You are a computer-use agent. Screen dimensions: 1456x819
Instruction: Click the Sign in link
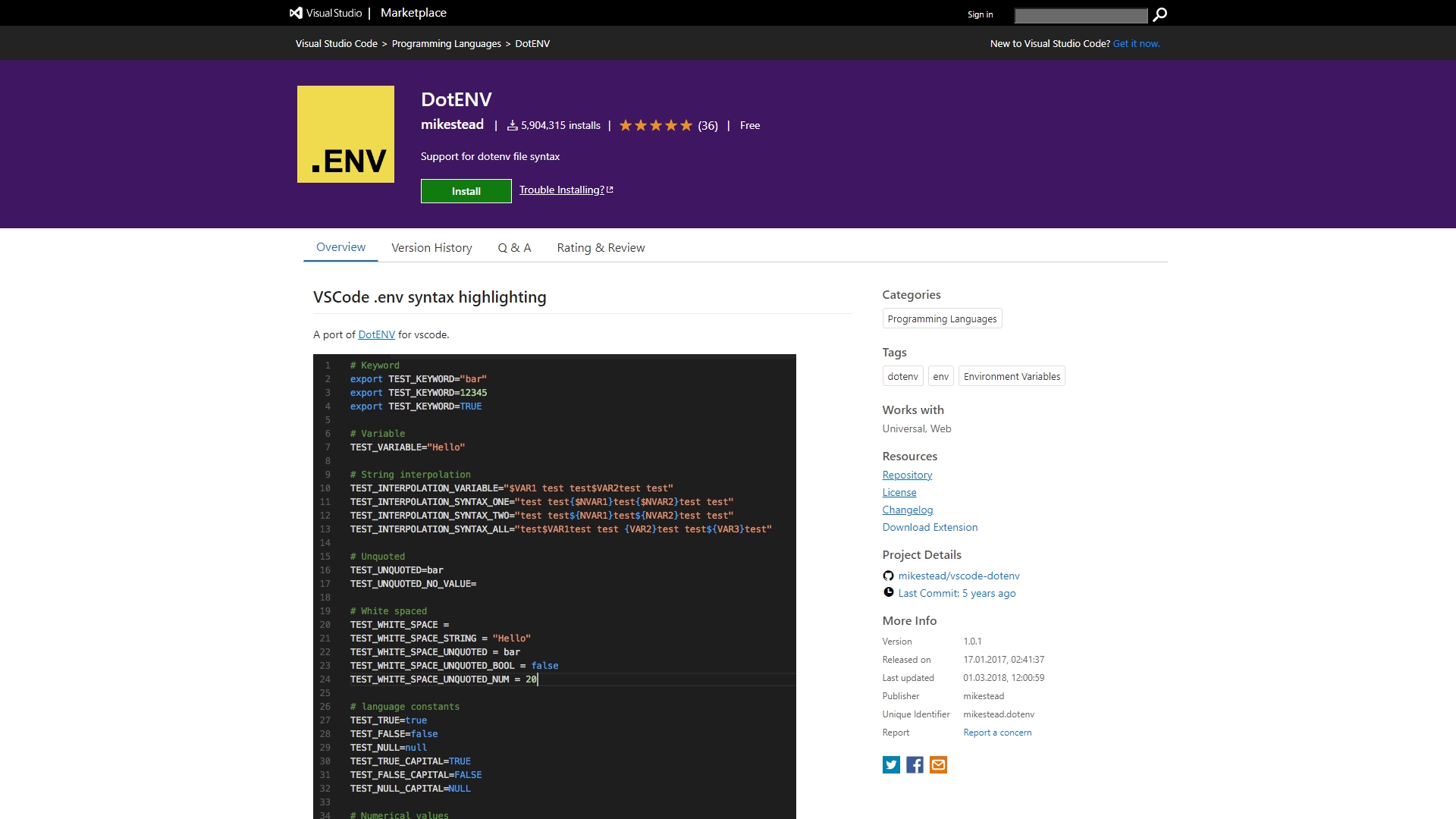pyautogui.click(x=980, y=14)
